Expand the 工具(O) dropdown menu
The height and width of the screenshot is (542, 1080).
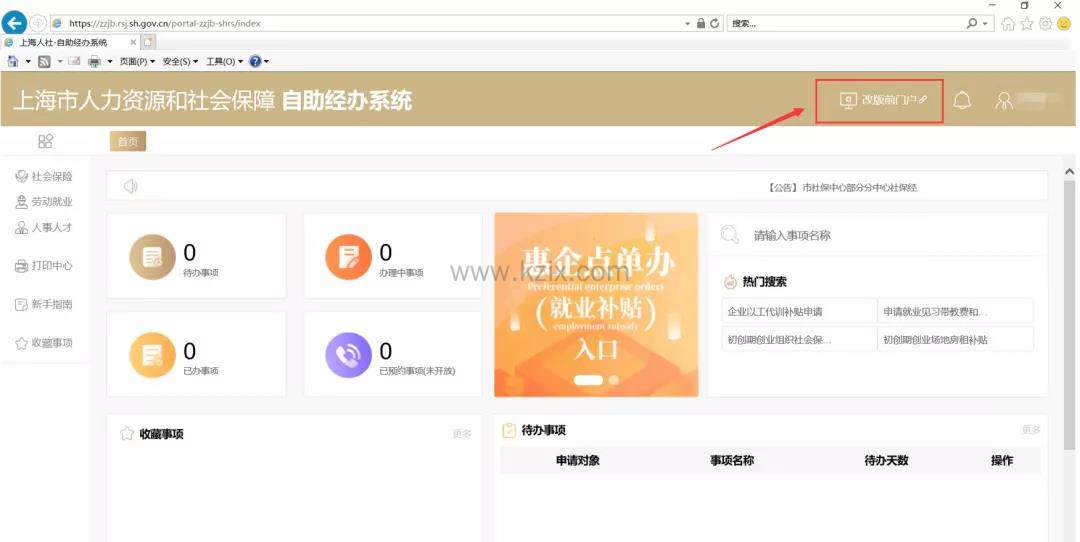tap(224, 62)
